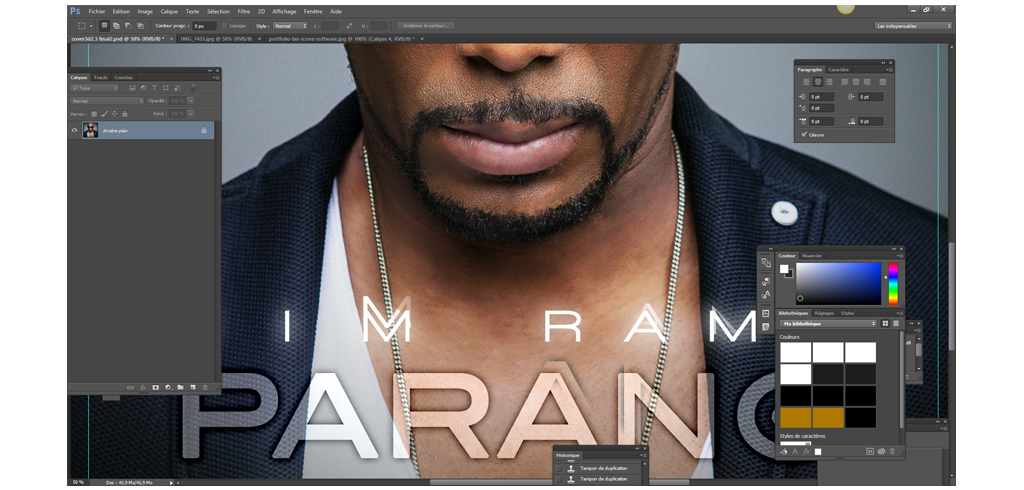Open the Normal blend mode dropdown
The image size is (1024, 490).
(107, 101)
